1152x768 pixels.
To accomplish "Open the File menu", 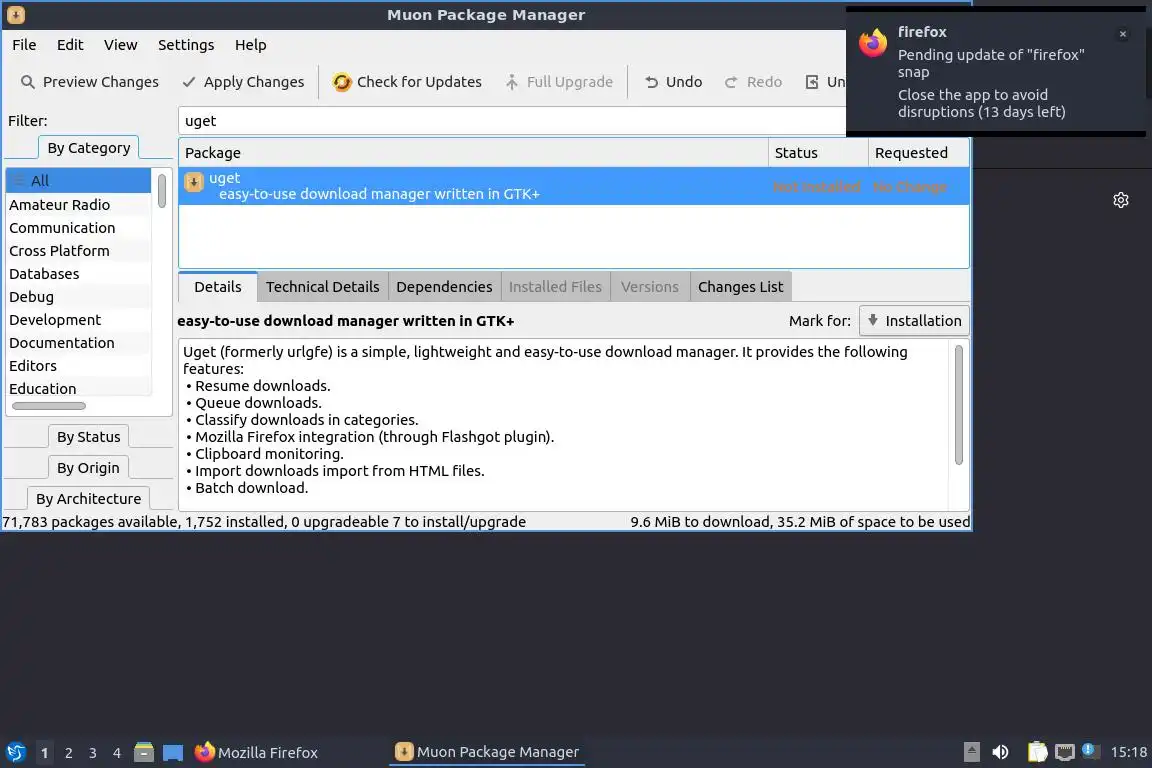I will coord(24,45).
